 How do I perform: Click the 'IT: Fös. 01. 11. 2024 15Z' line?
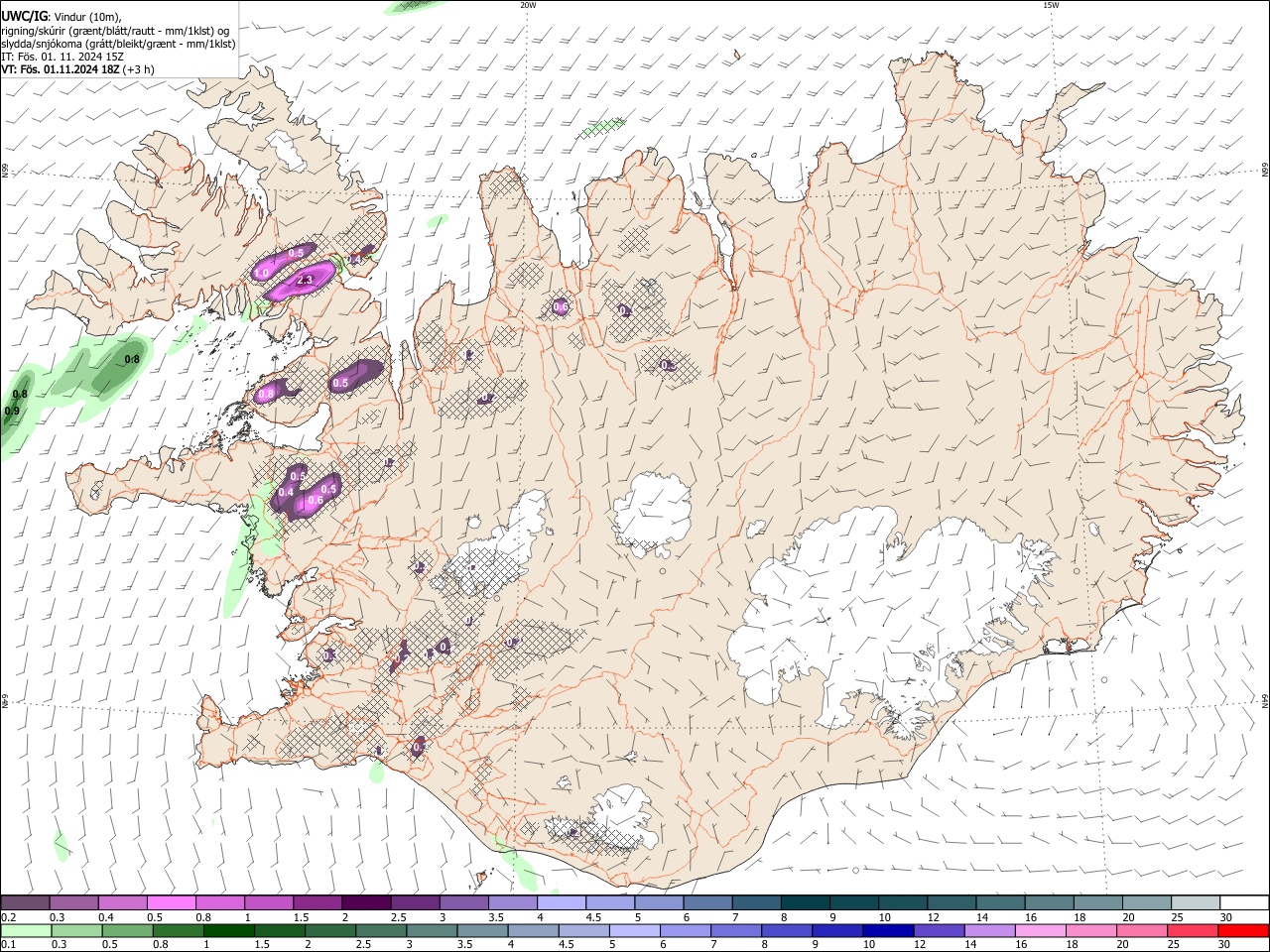(63, 57)
